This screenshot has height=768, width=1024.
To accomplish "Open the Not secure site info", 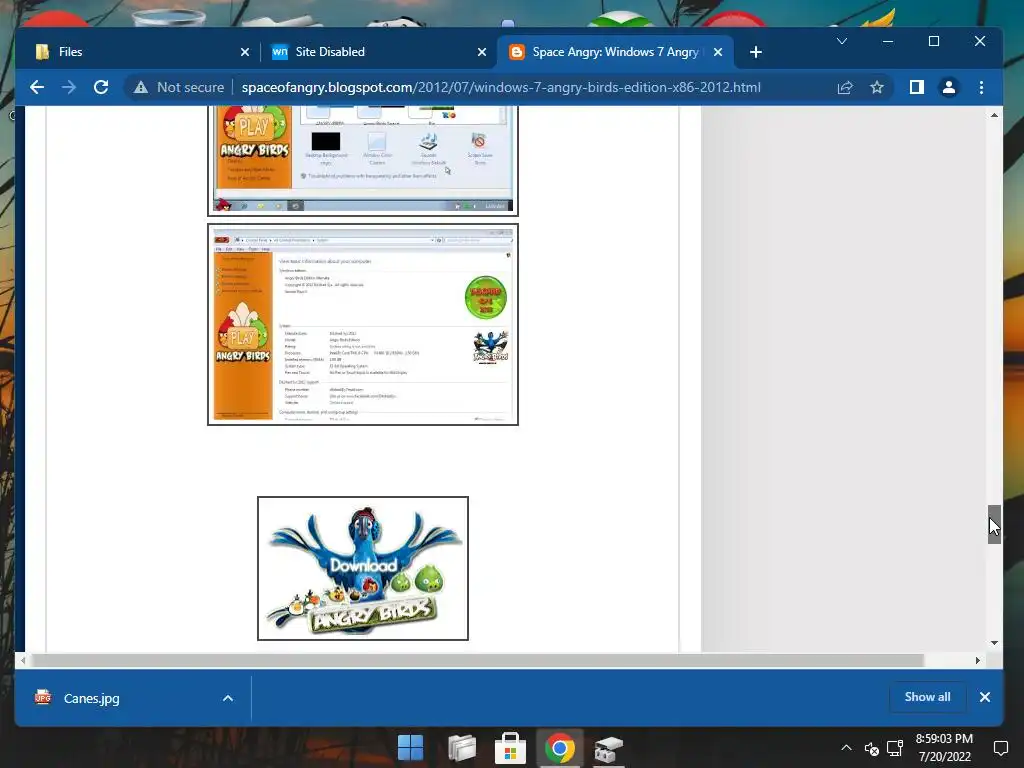I will point(179,87).
